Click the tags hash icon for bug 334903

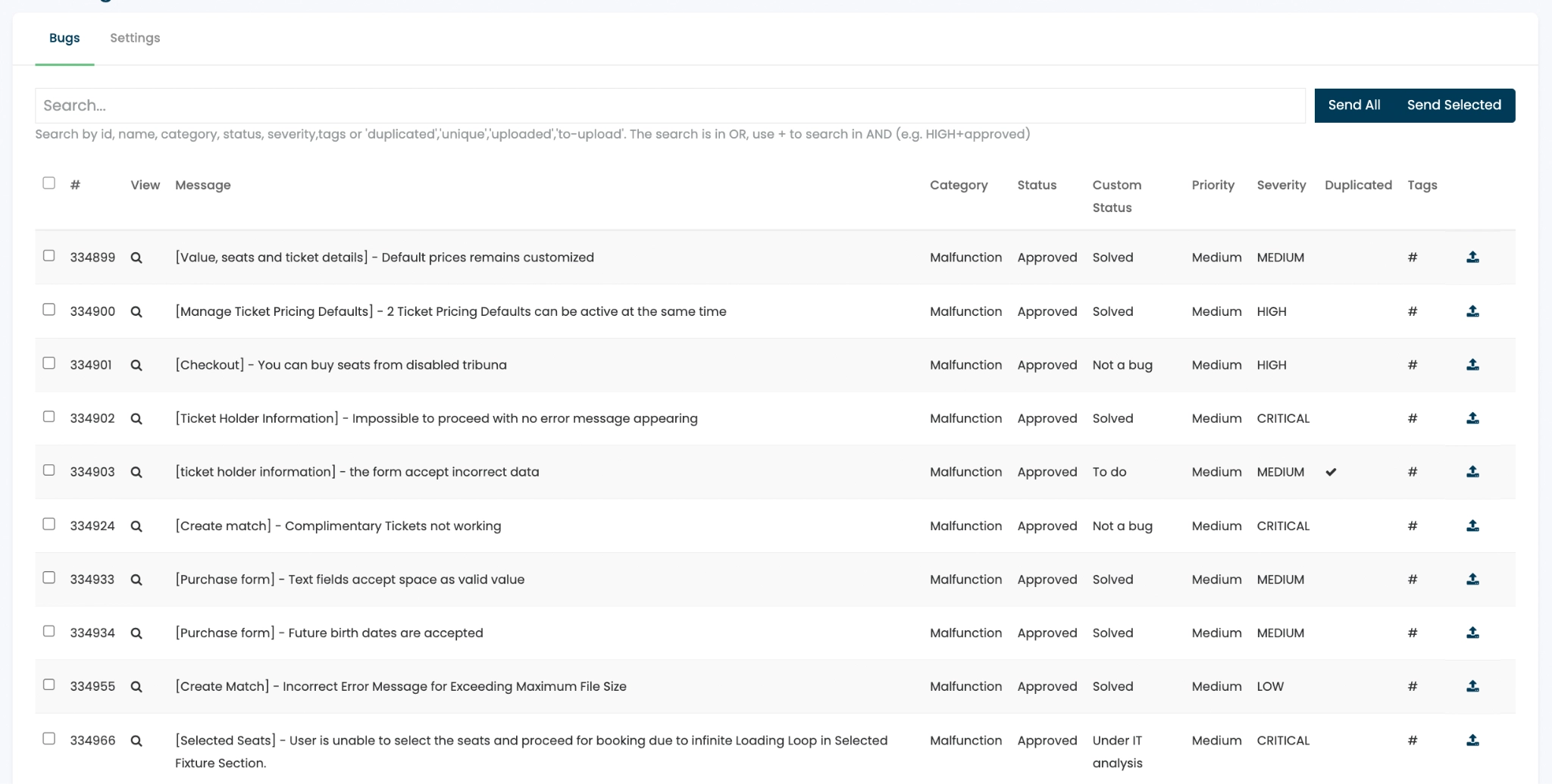tap(1412, 472)
